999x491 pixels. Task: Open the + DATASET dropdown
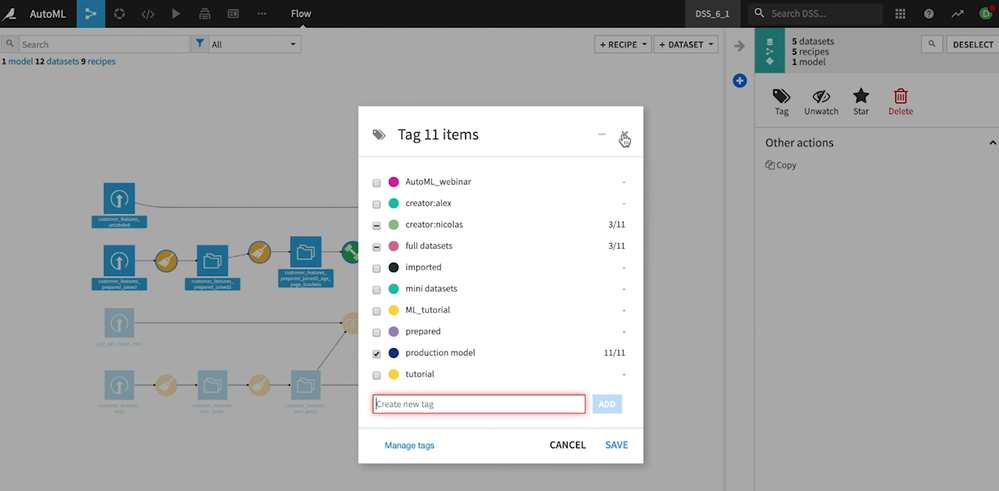point(686,45)
